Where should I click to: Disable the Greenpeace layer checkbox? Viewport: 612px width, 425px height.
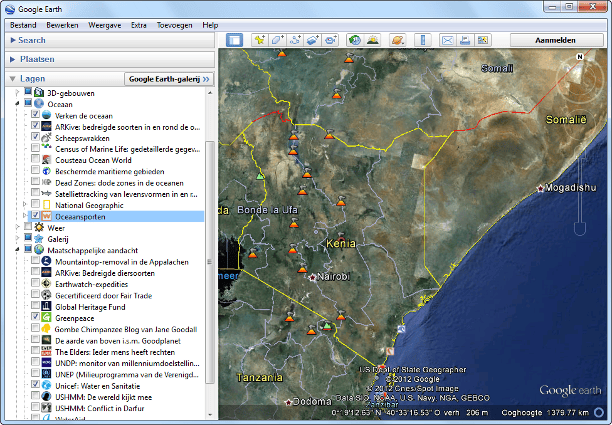(36, 316)
